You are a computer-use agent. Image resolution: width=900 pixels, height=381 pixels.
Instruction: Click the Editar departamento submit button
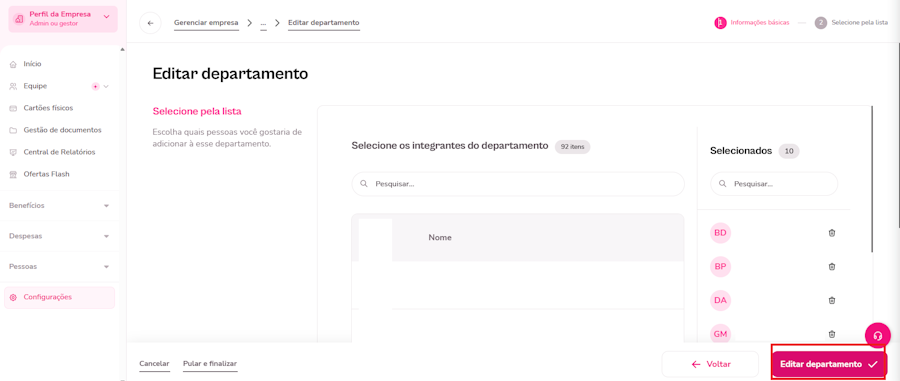tap(829, 364)
